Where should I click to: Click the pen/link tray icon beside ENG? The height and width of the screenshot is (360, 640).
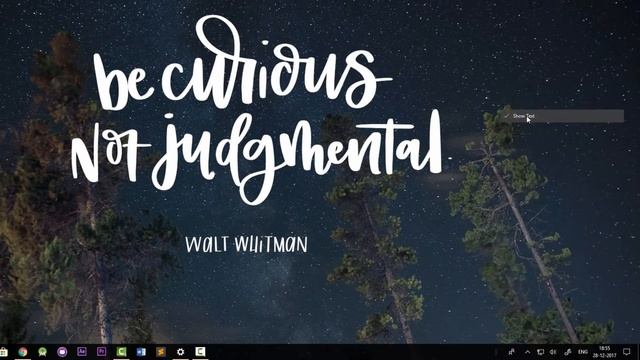568,352
